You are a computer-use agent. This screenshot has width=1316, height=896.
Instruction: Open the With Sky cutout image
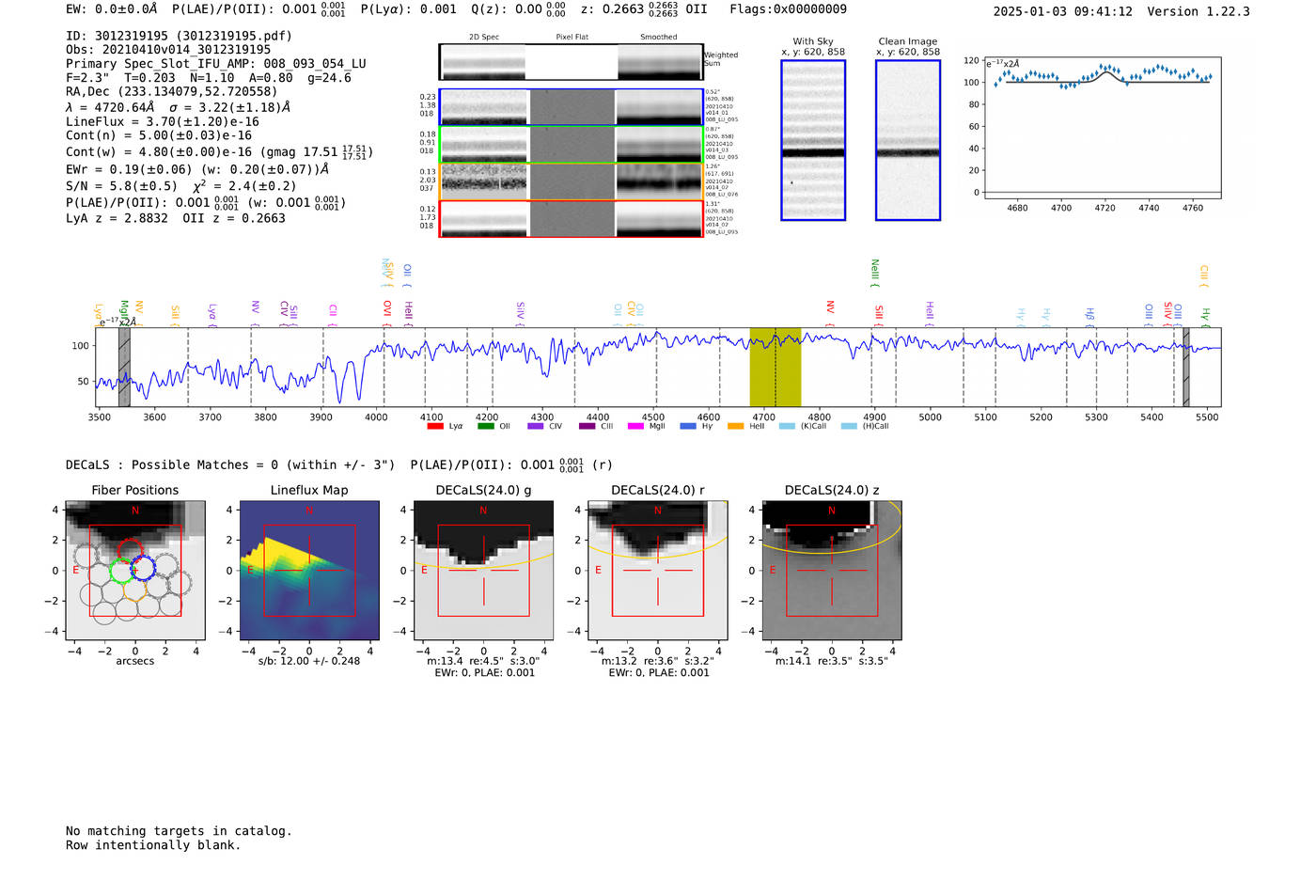(813, 140)
